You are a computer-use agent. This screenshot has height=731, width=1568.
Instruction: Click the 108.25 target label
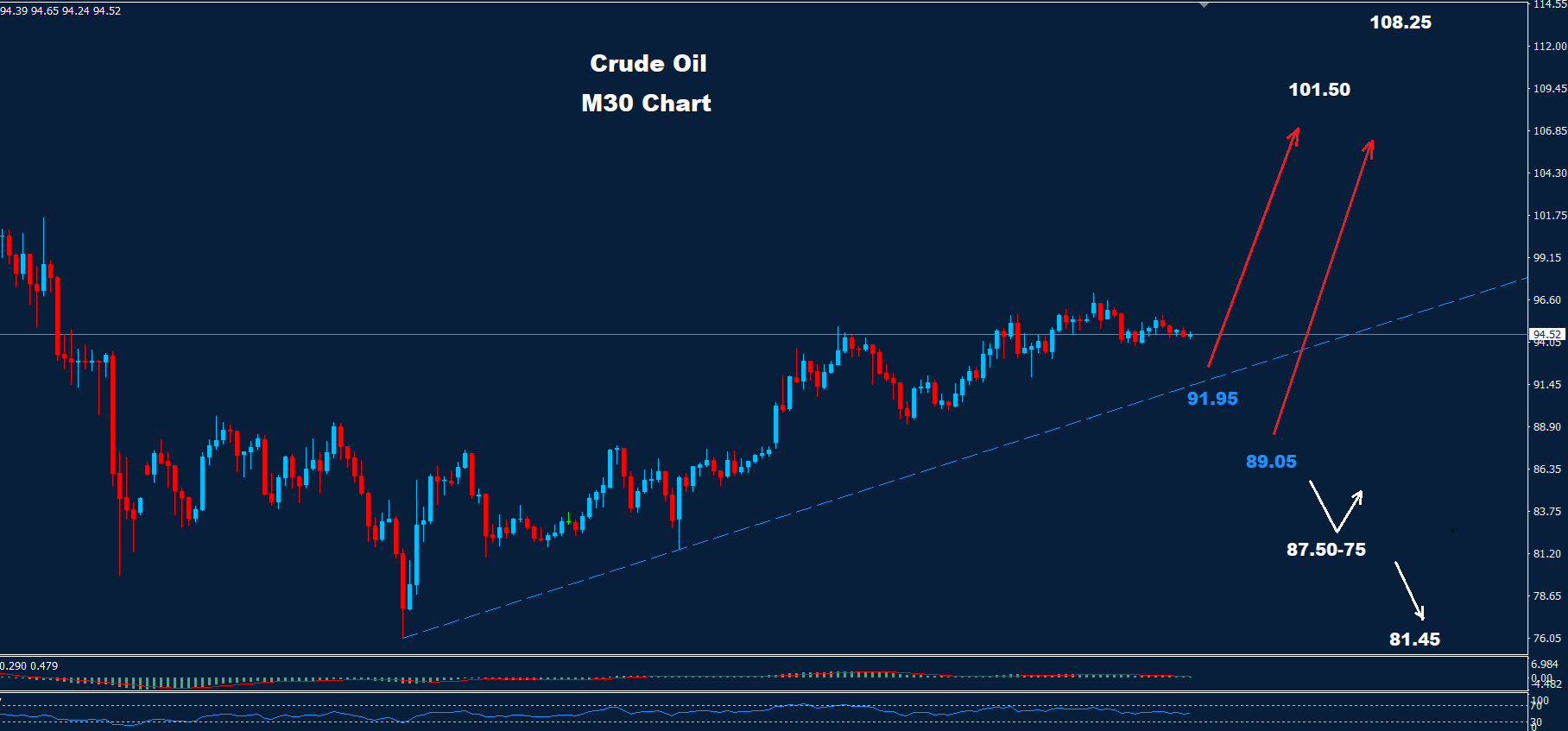click(1400, 22)
